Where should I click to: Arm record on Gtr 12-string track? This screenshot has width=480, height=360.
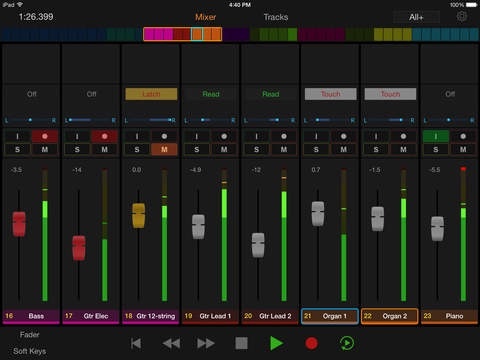(x=164, y=136)
